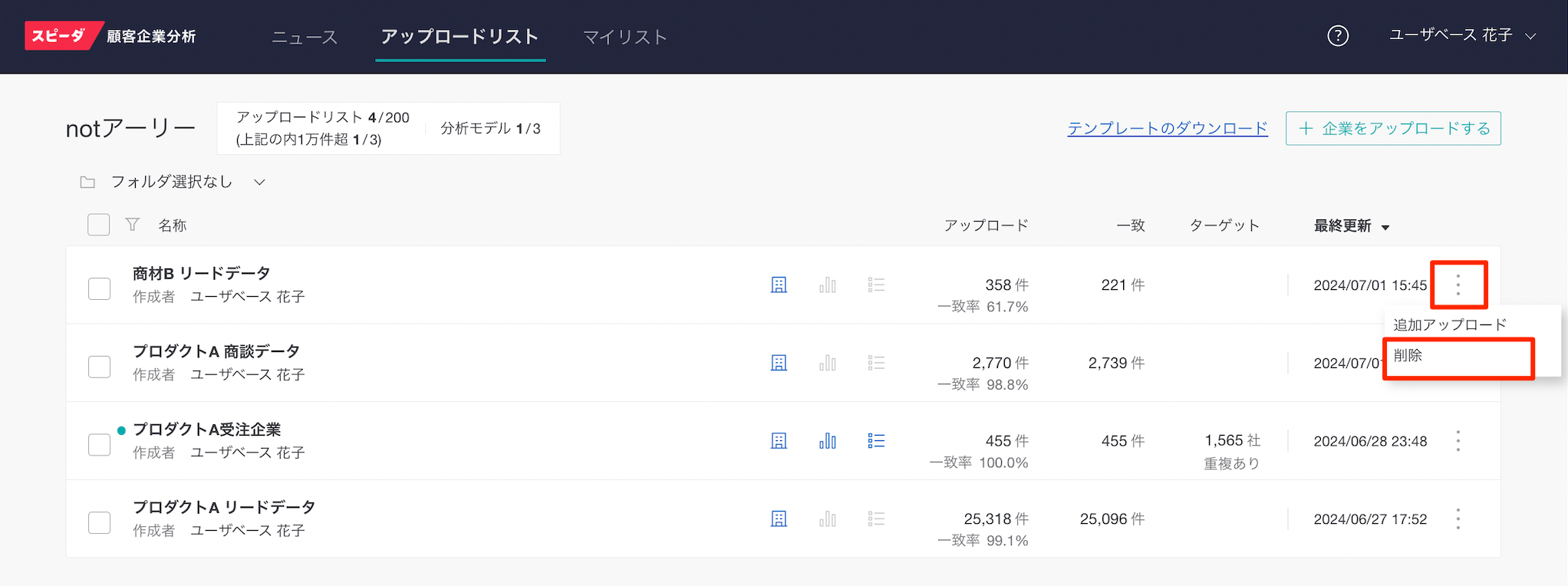The height and width of the screenshot is (586, 1568).
Task: Click the filter funnel icon beside 名称
Action: (x=133, y=225)
